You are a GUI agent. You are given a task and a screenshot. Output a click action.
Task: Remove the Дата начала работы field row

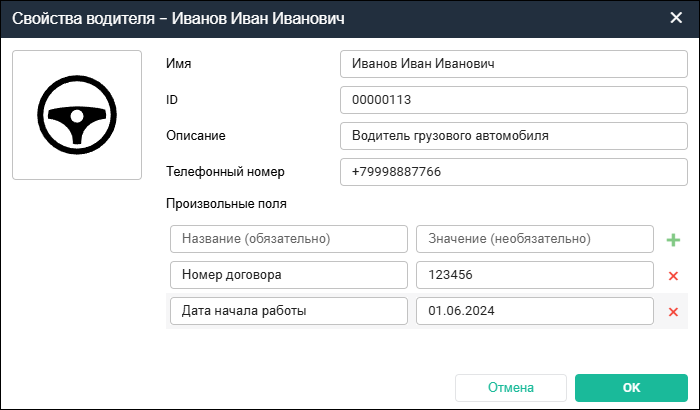point(673,312)
